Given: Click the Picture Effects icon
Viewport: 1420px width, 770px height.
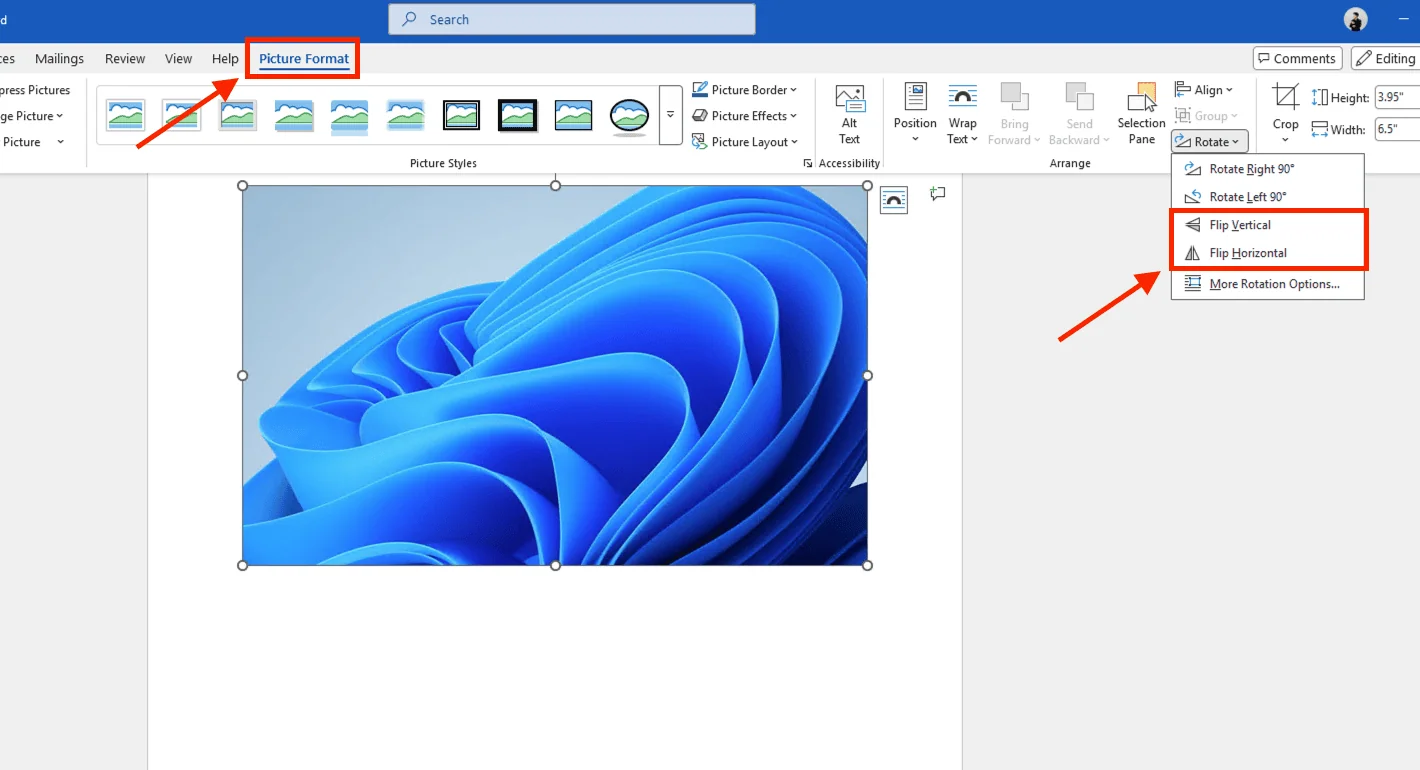Looking at the screenshot, I should click(699, 115).
